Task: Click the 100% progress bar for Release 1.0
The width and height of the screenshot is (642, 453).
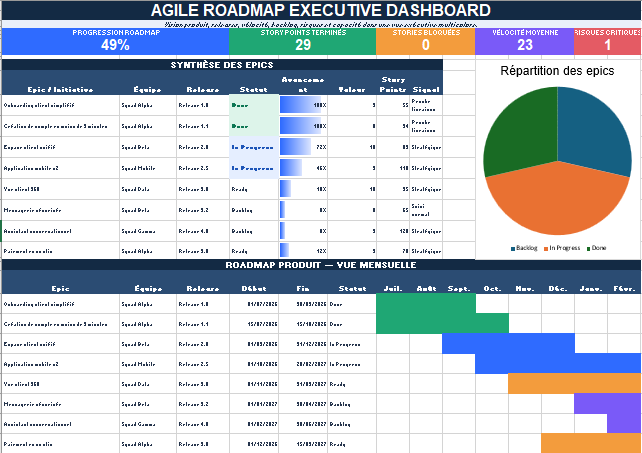Action: coord(301,105)
